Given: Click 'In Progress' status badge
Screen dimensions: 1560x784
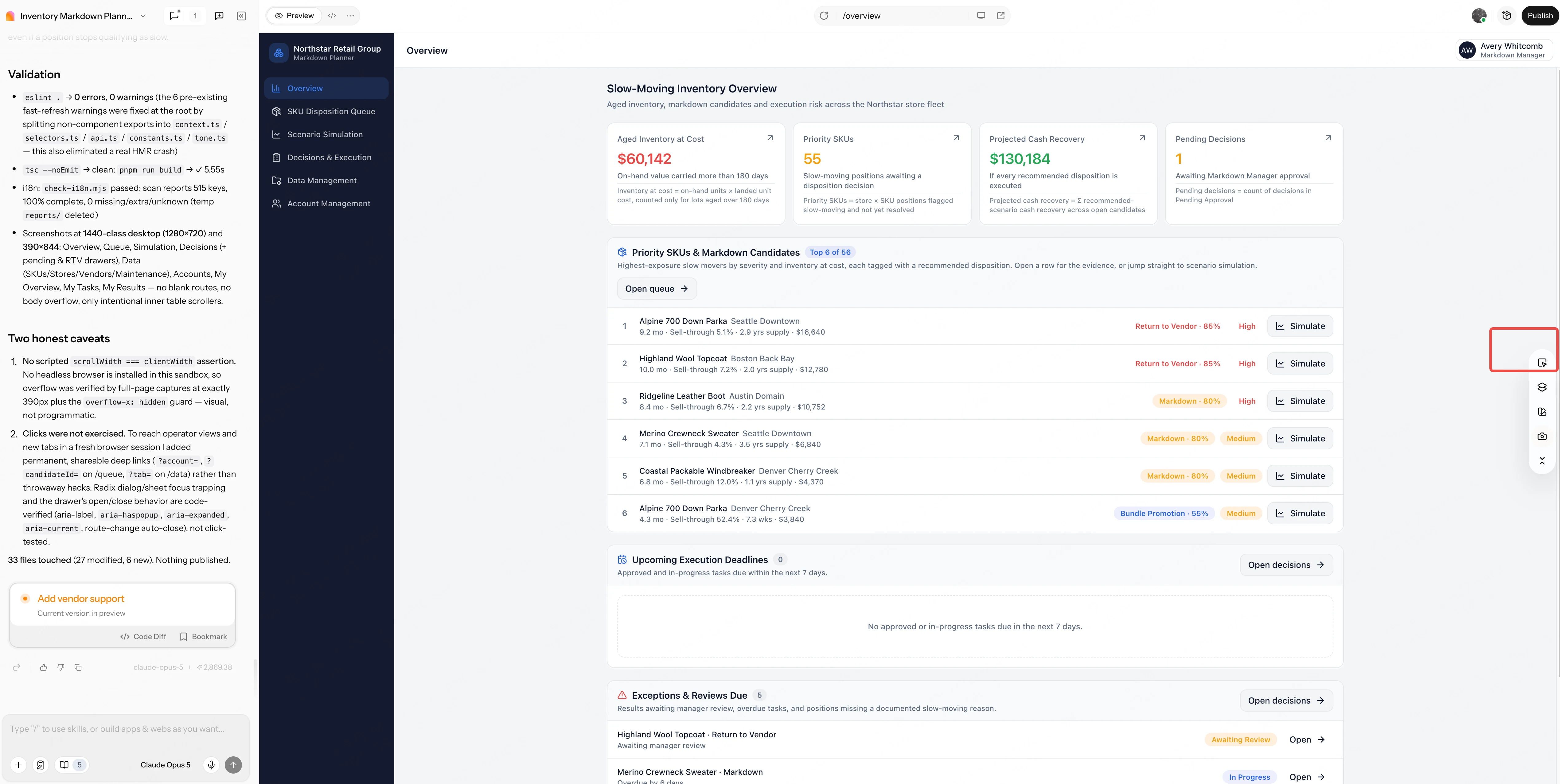Looking at the screenshot, I should coord(1249,777).
